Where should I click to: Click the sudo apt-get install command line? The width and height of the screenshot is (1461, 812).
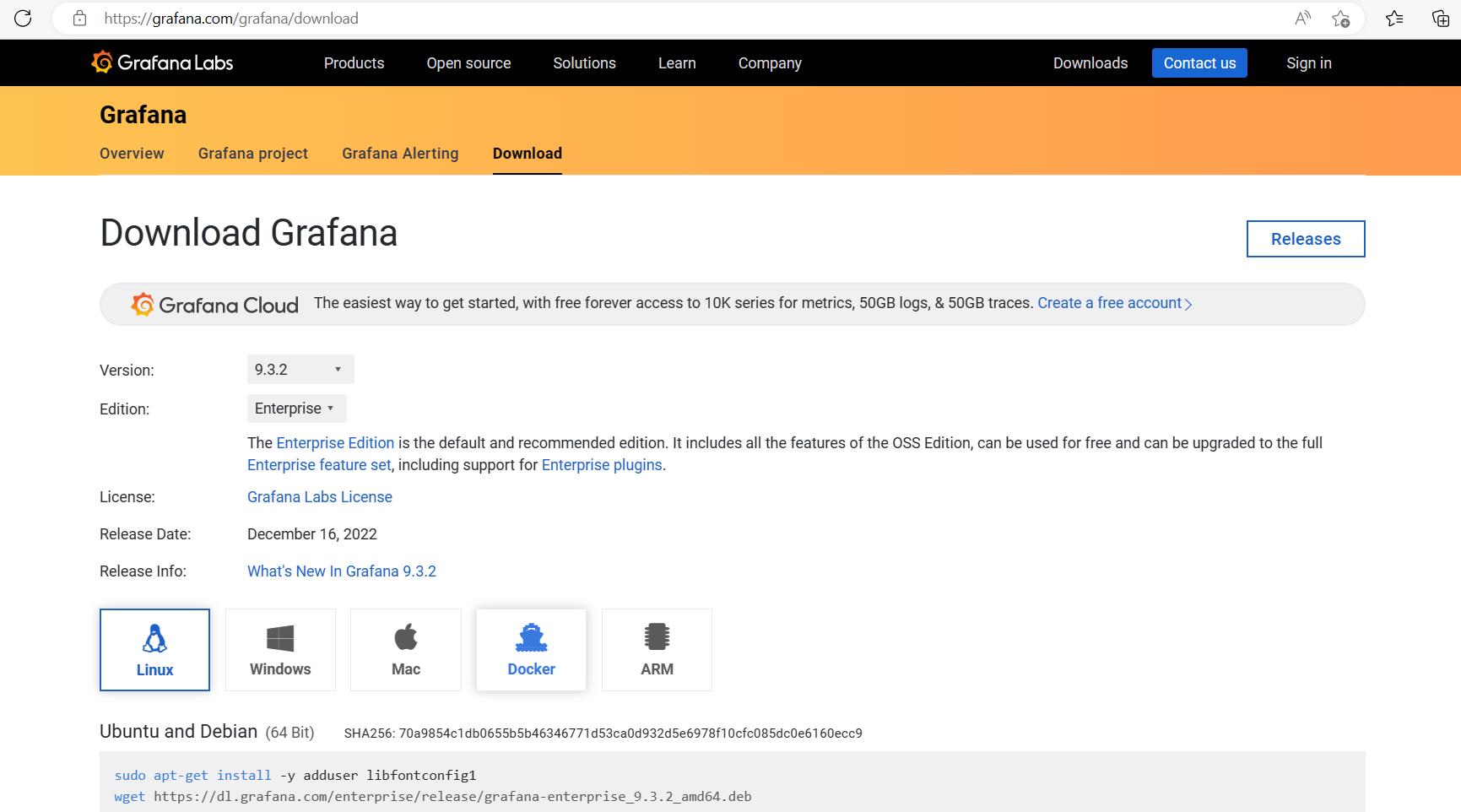pyautogui.click(x=295, y=775)
